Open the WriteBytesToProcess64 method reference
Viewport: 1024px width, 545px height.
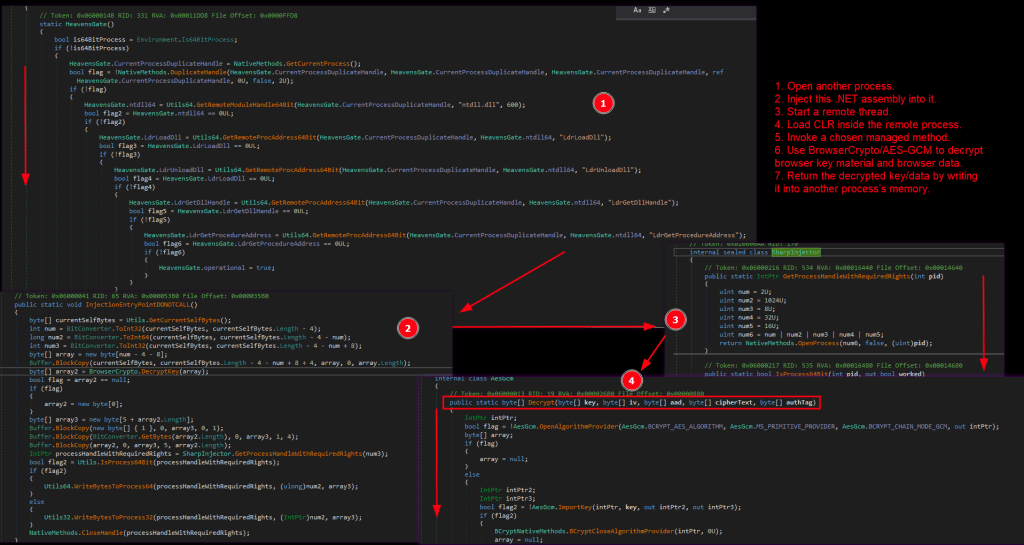click(x=113, y=486)
